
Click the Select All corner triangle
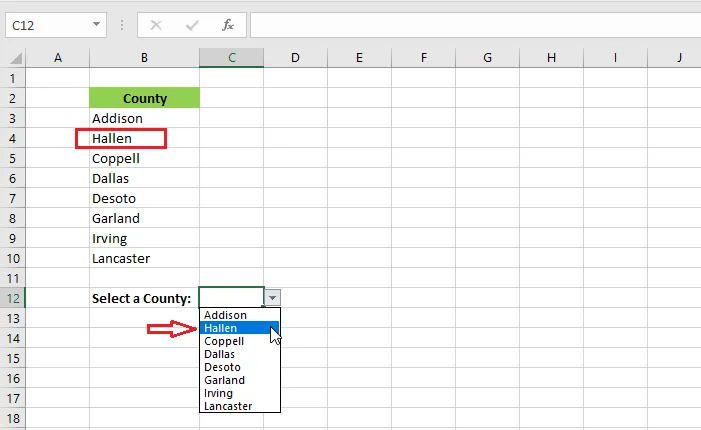16,59
